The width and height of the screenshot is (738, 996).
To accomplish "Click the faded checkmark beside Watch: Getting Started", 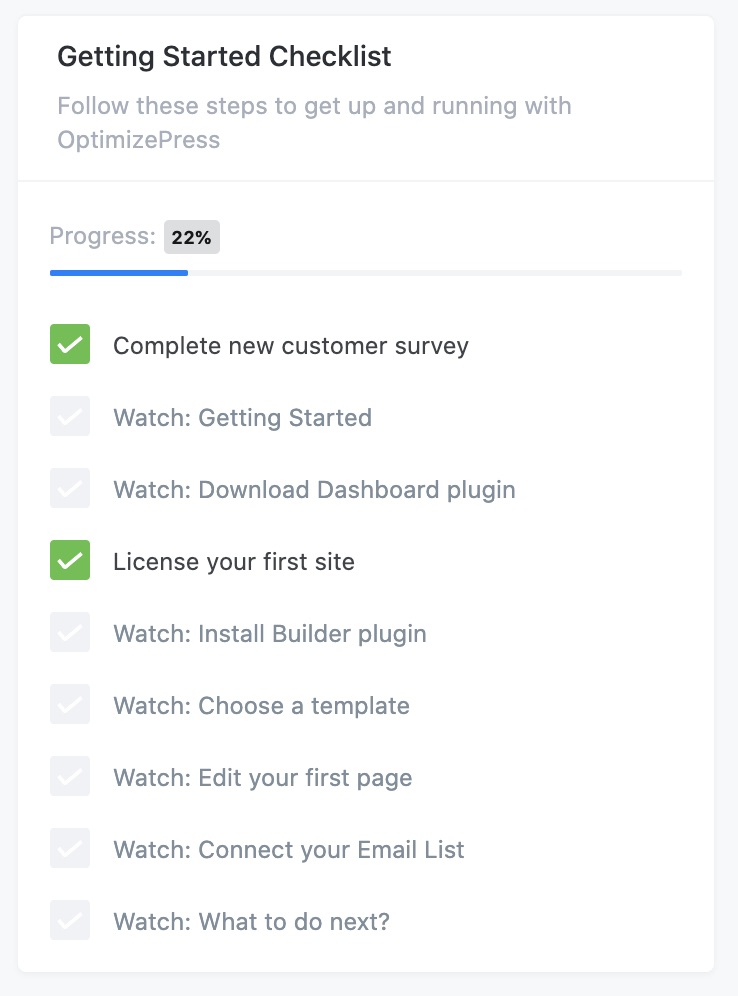I will click(69, 416).
